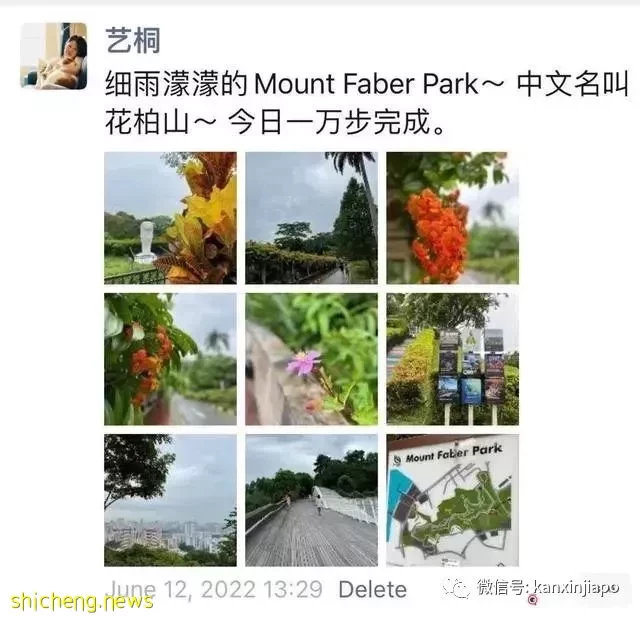Open orange blossoms beside wet road photo

pyautogui.click(x=170, y=359)
